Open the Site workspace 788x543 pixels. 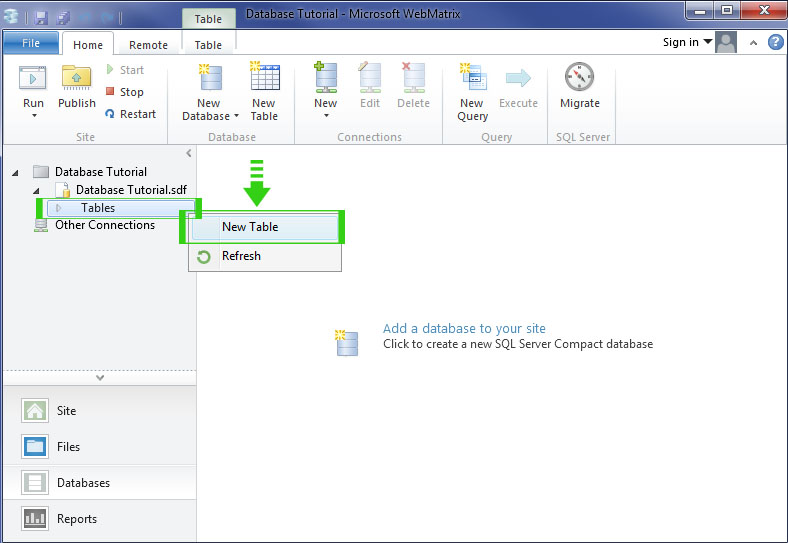(100, 411)
